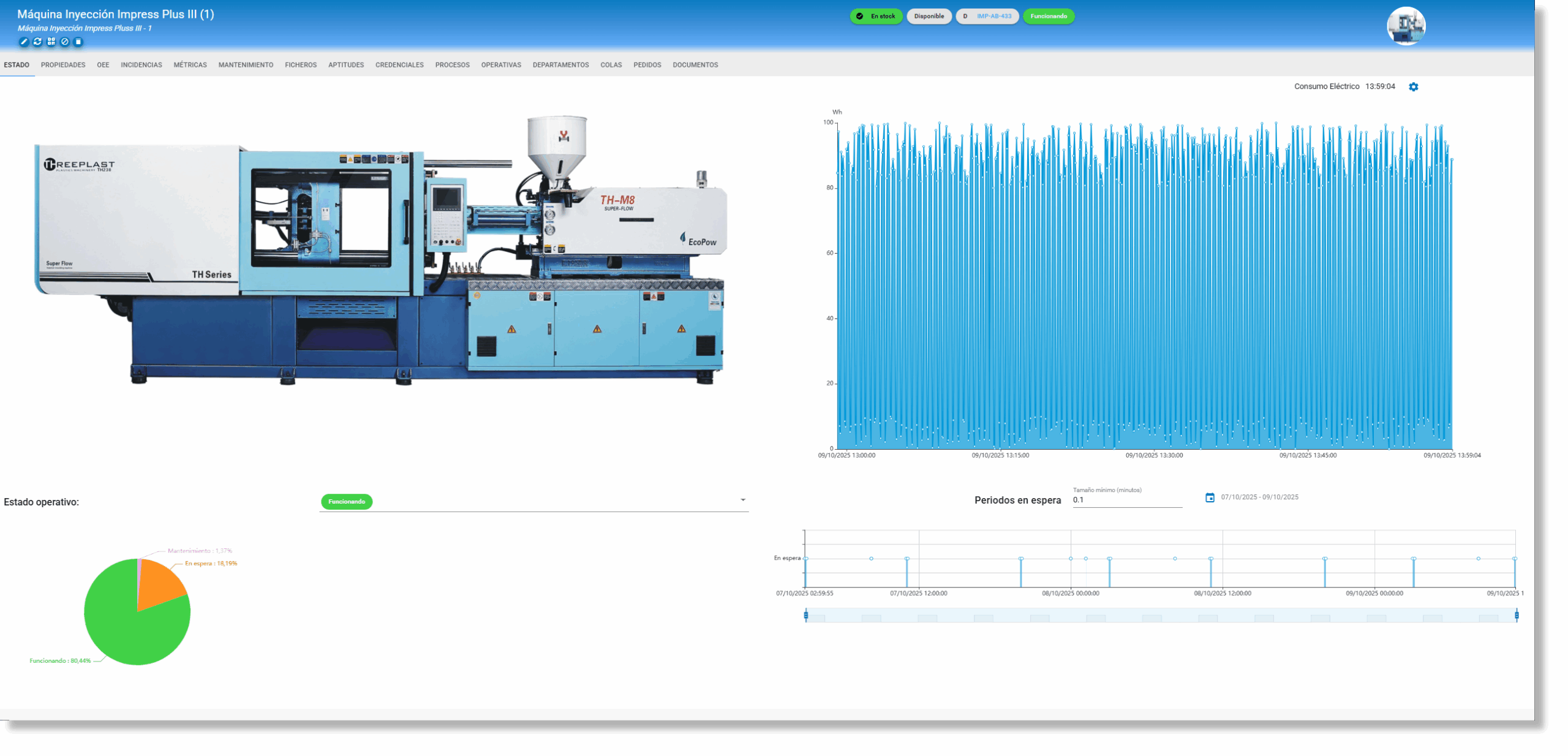1568x756 pixels.
Task: Open Consumo Eléctrico chart settings gear
Action: 1413,87
